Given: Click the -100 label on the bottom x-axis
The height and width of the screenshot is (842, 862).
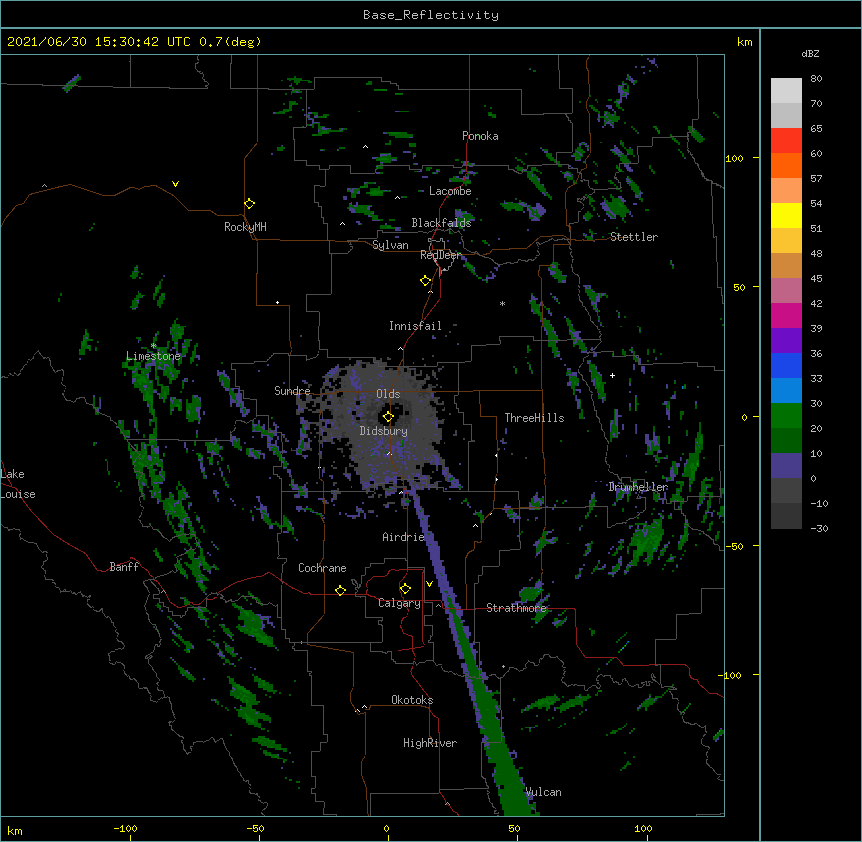Looking at the screenshot, I should click(x=125, y=828).
